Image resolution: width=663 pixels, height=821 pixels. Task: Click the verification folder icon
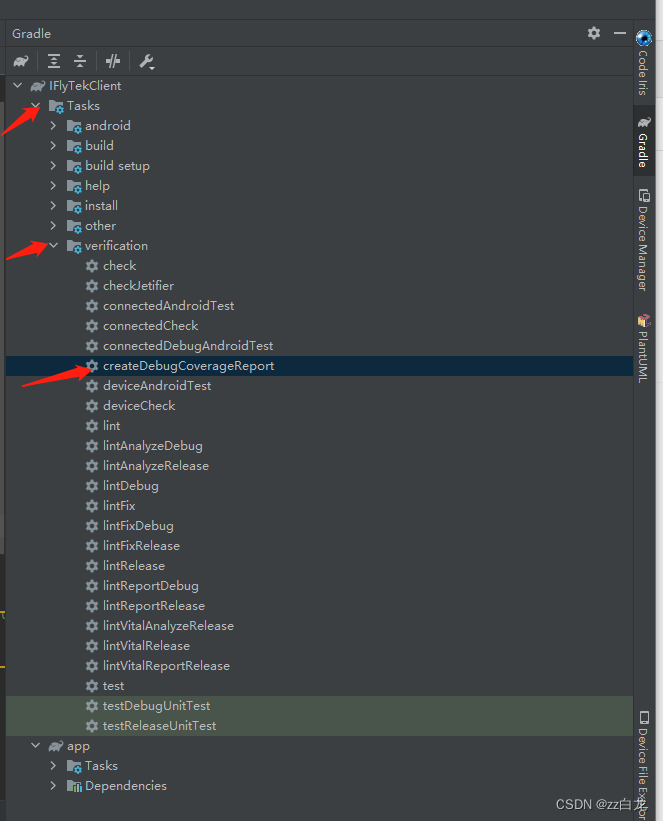[x=74, y=246]
